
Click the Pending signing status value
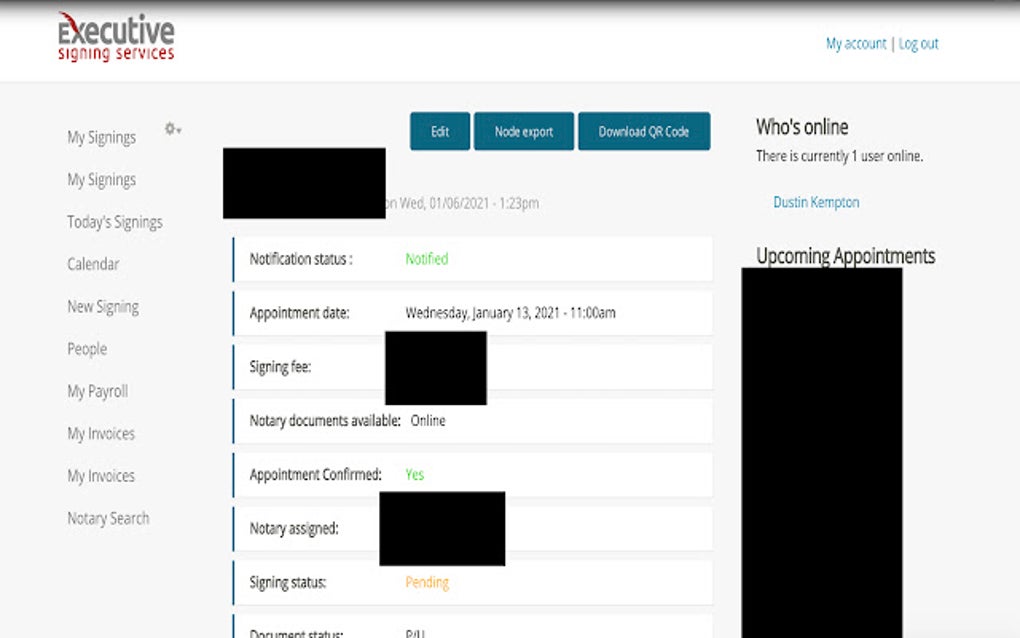pos(427,582)
